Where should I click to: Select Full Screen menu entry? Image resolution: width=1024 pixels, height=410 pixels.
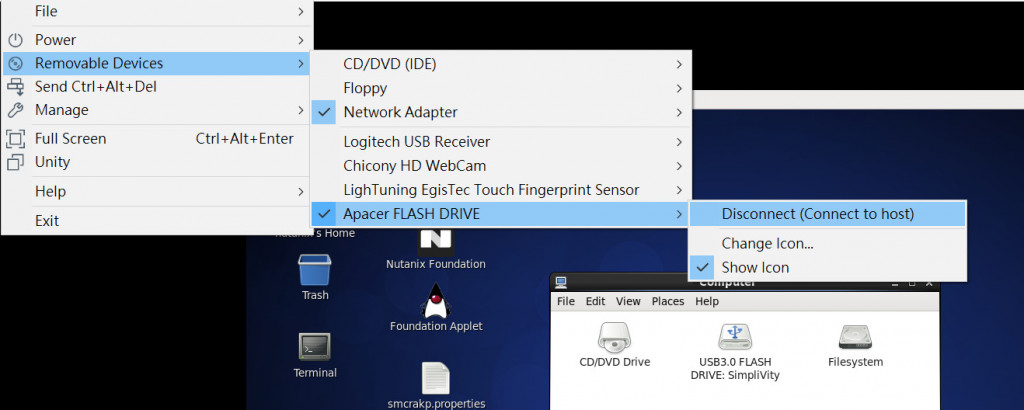[x=157, y=138]
